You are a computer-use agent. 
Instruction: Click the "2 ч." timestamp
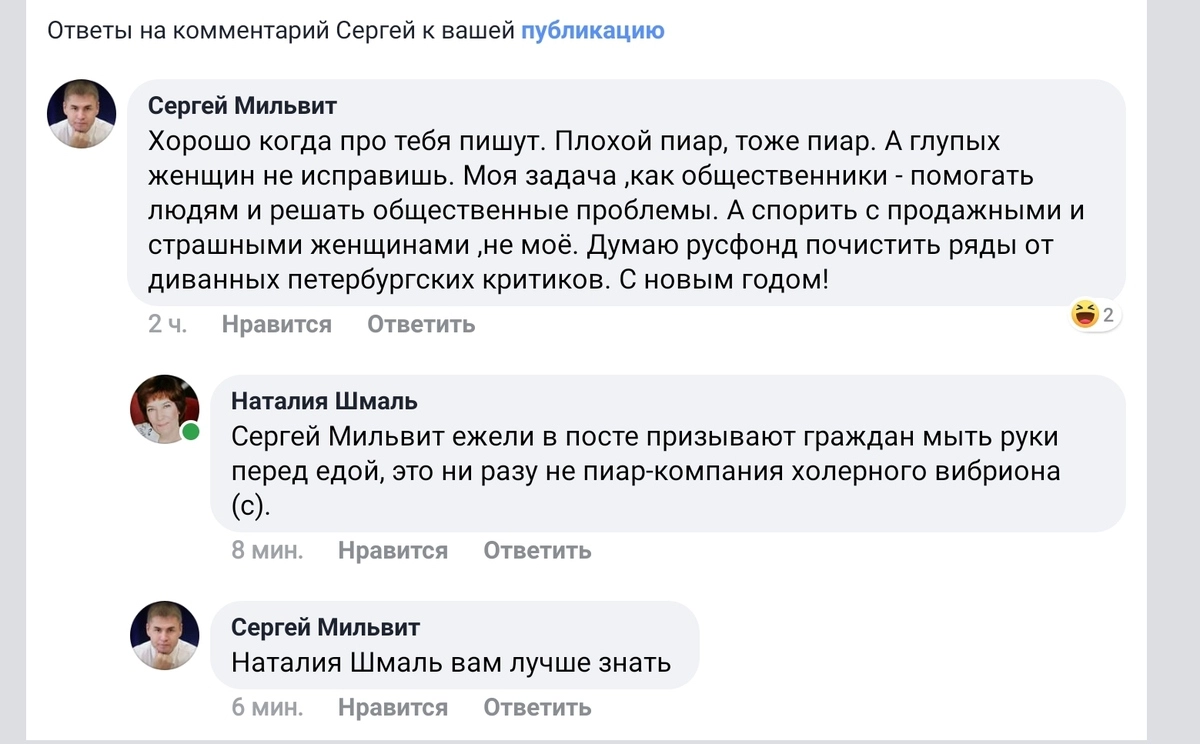click(168, 324)
